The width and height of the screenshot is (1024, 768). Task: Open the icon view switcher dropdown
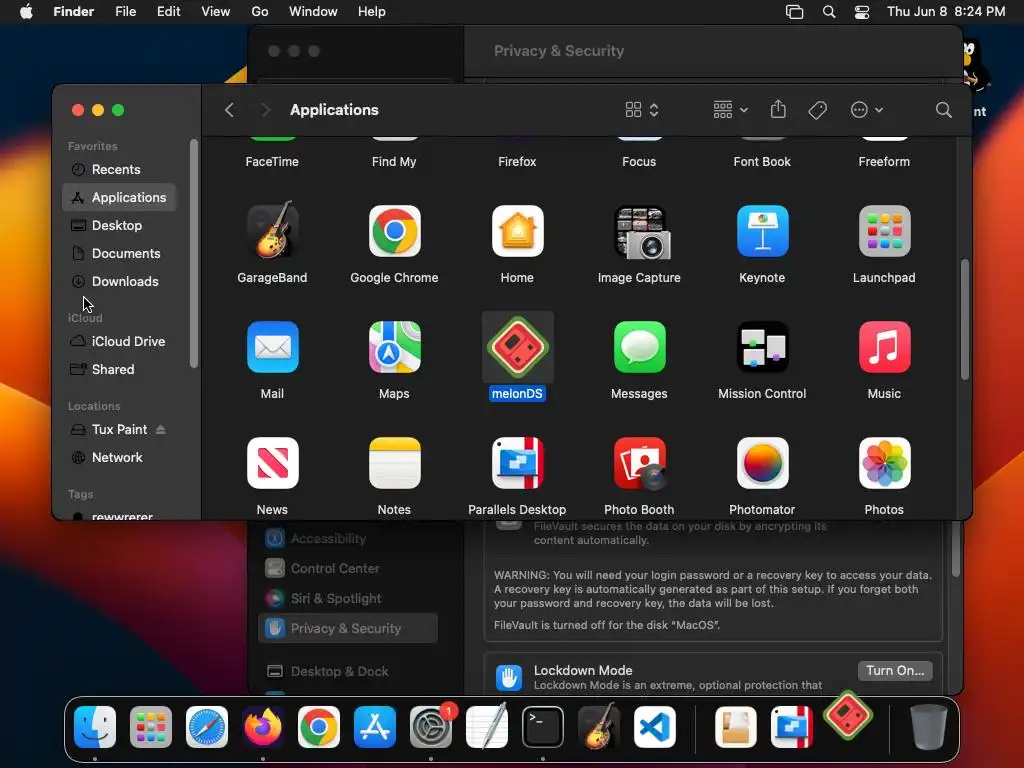coord(642,110)
